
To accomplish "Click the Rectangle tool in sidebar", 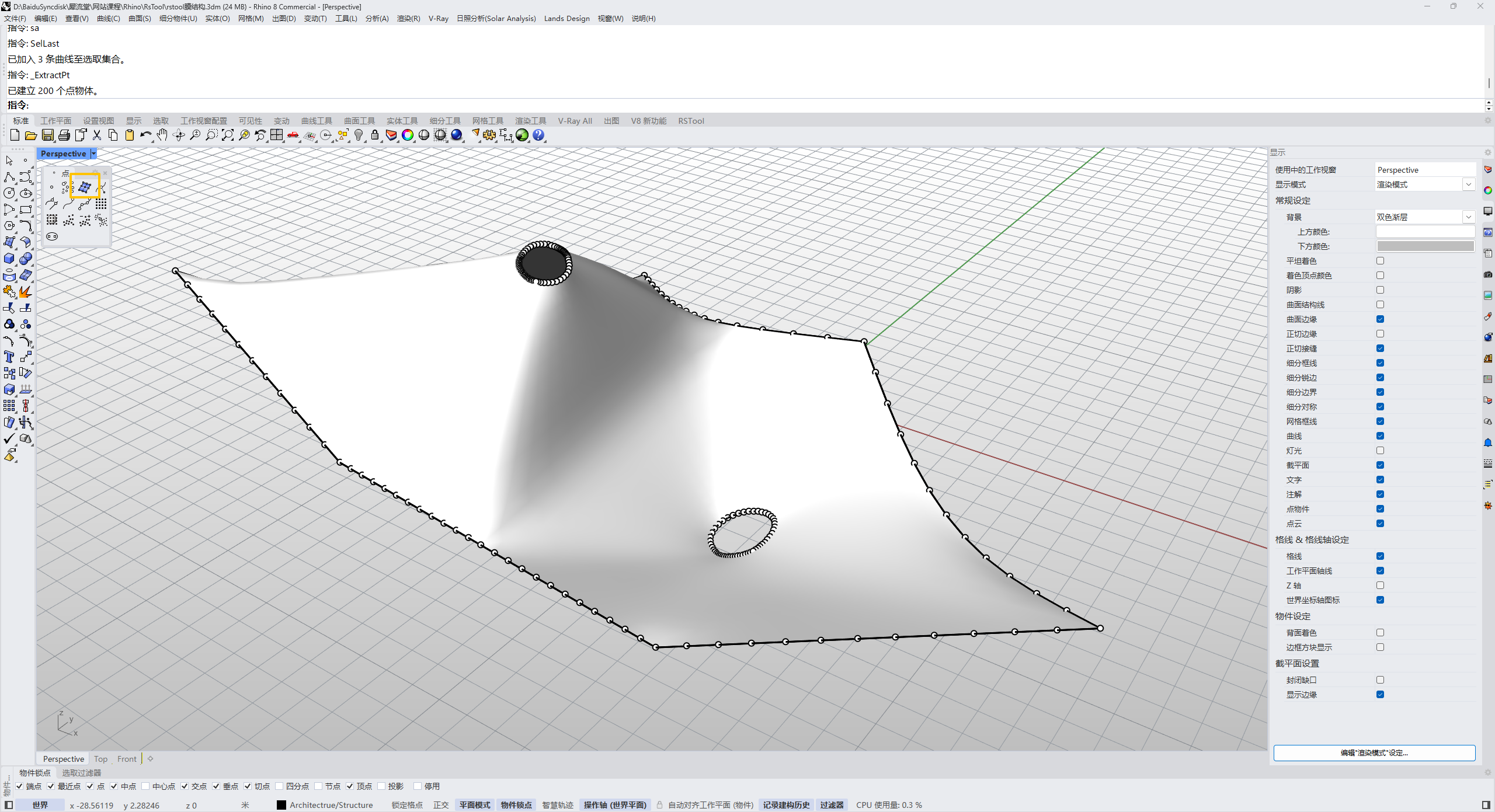I will [x=26, y=210].
